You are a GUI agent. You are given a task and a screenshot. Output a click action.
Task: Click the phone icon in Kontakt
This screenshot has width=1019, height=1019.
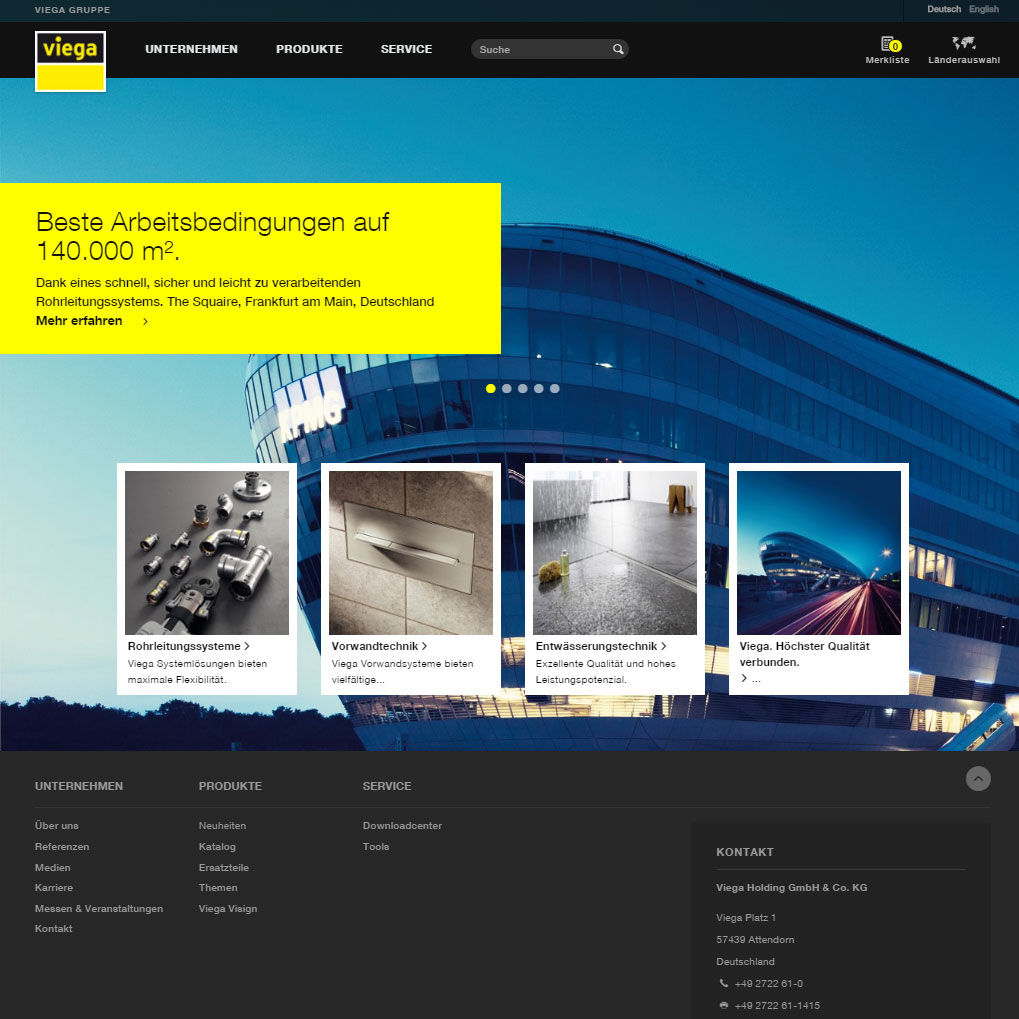(x=723, y=983)
